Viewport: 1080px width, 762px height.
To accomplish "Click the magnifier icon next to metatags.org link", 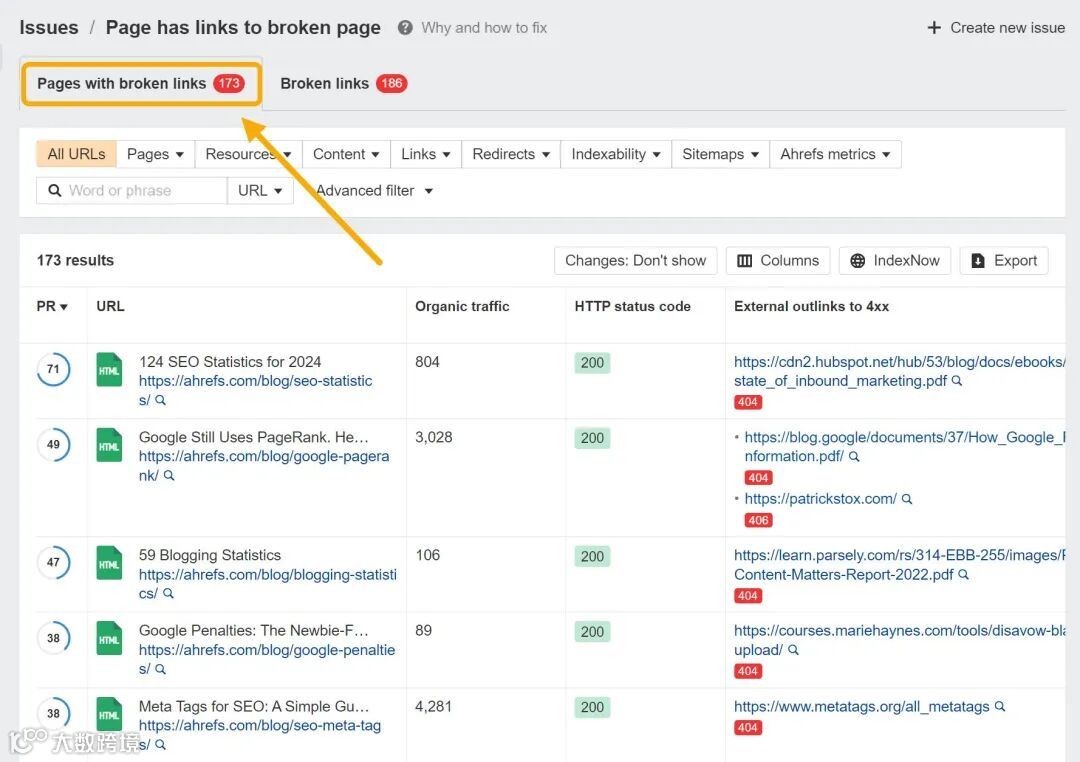I will 999,707.
